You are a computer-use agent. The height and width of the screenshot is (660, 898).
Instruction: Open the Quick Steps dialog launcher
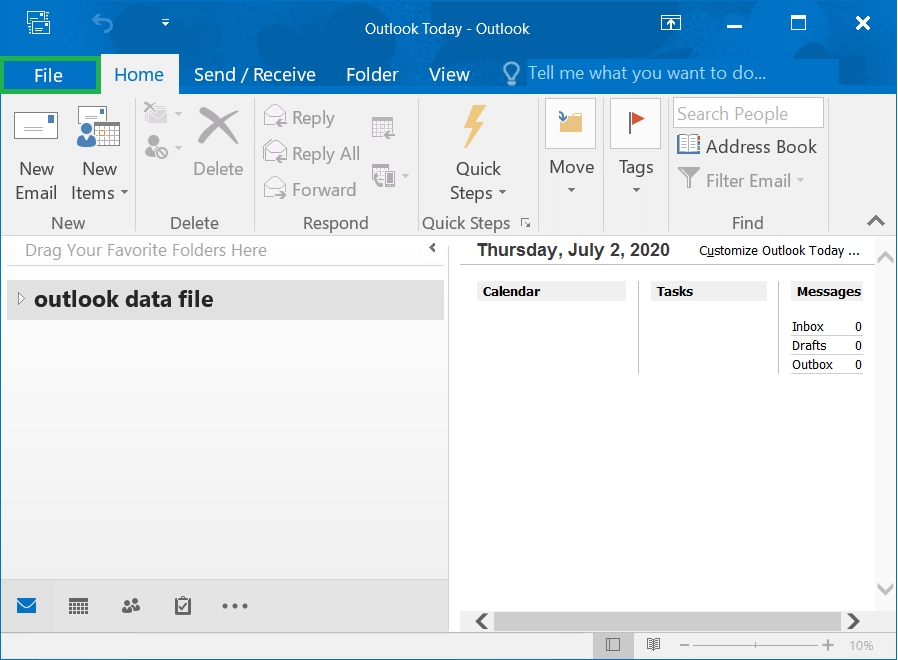click(x=525, y=223)
